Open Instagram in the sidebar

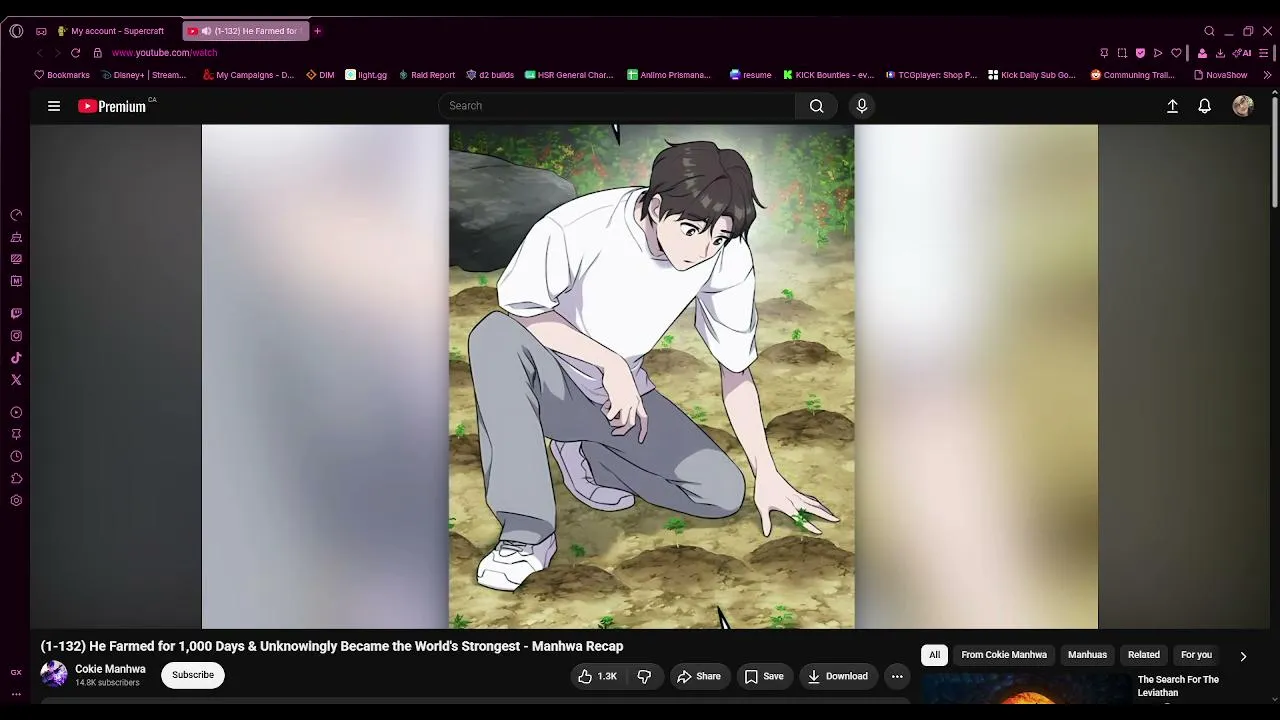pos(16,336)
